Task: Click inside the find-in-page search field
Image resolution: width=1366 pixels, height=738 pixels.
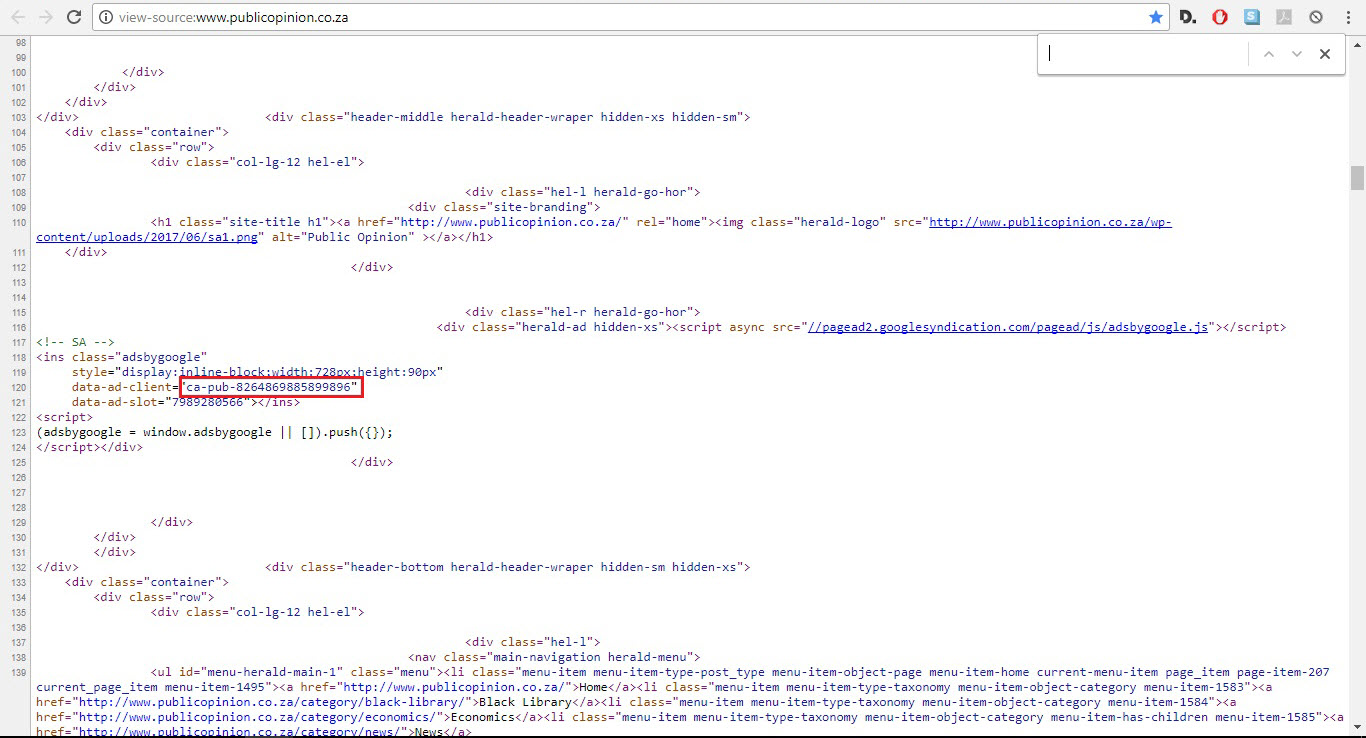Action: 1145,54
